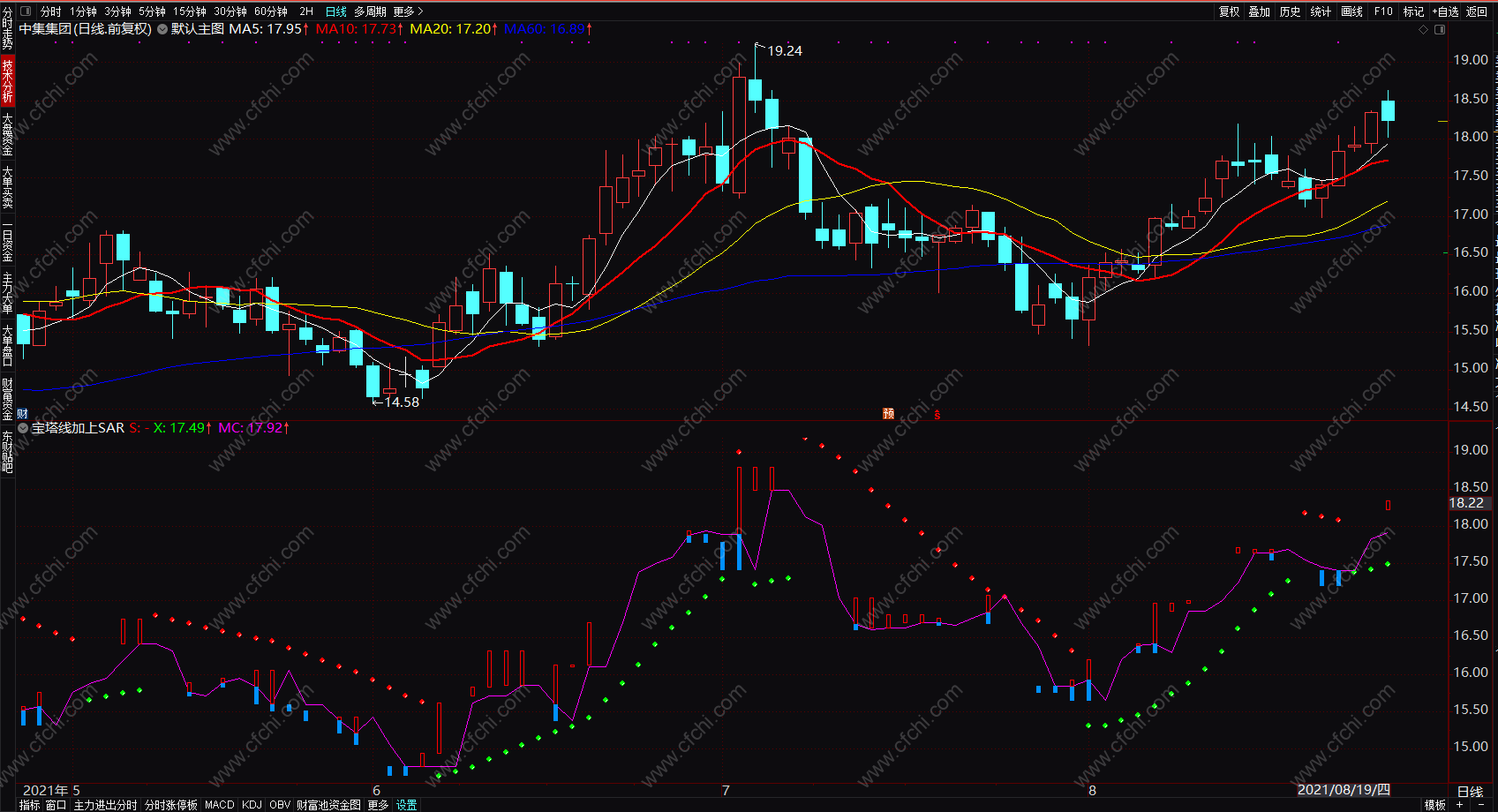
Task: Toggle the left panel layout icon
Action: (x=25, y=11)
